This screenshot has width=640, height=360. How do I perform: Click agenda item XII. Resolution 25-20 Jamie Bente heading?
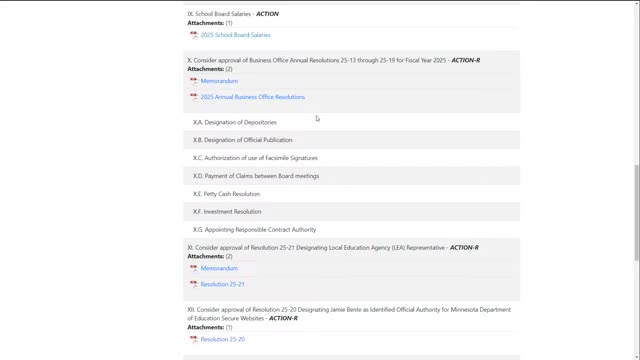[349, 314]
